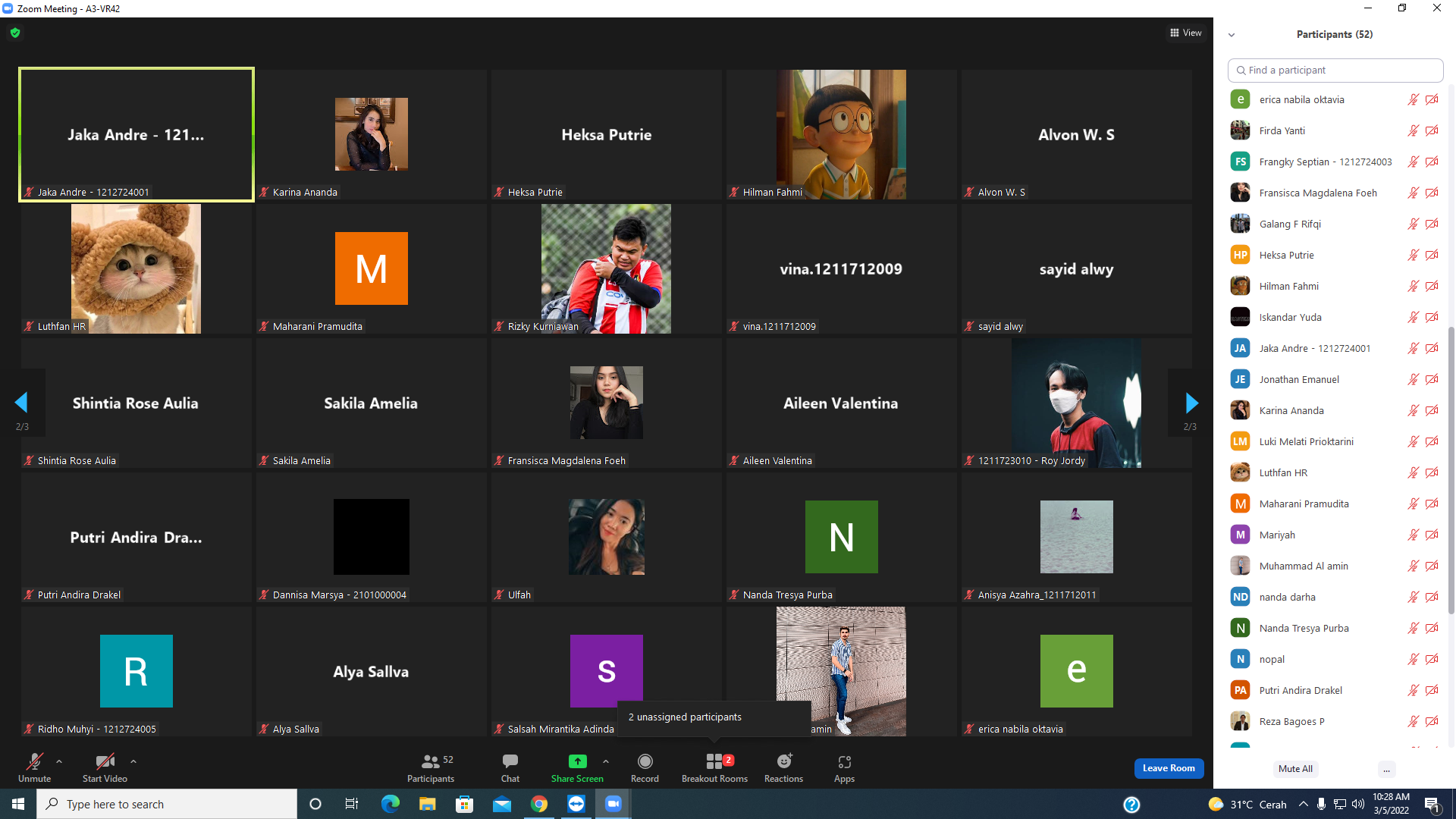Toggle mute for erica nabila oktavia in list
This screenshot has height=819, width=1456.
point(1413,99)
